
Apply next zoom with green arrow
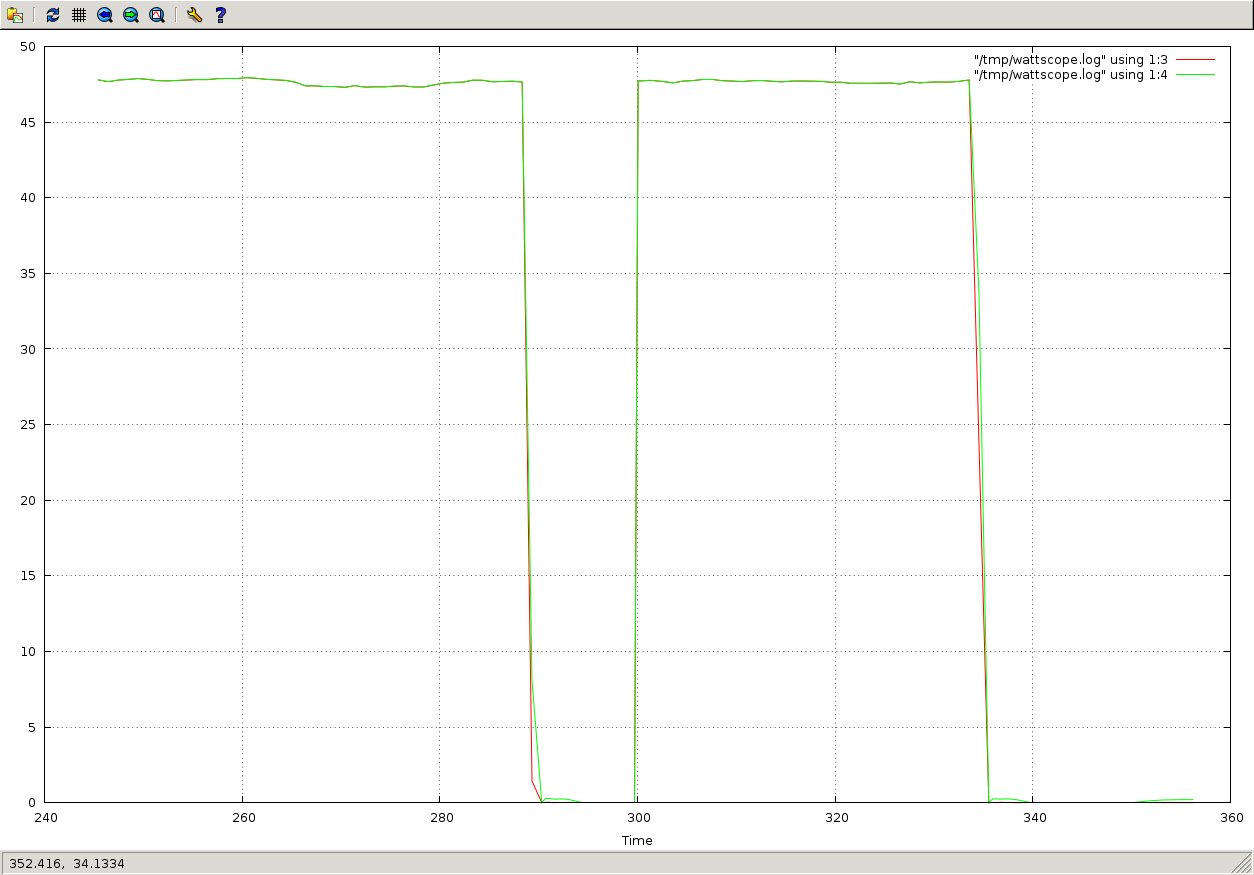click(x=131, y=15)
